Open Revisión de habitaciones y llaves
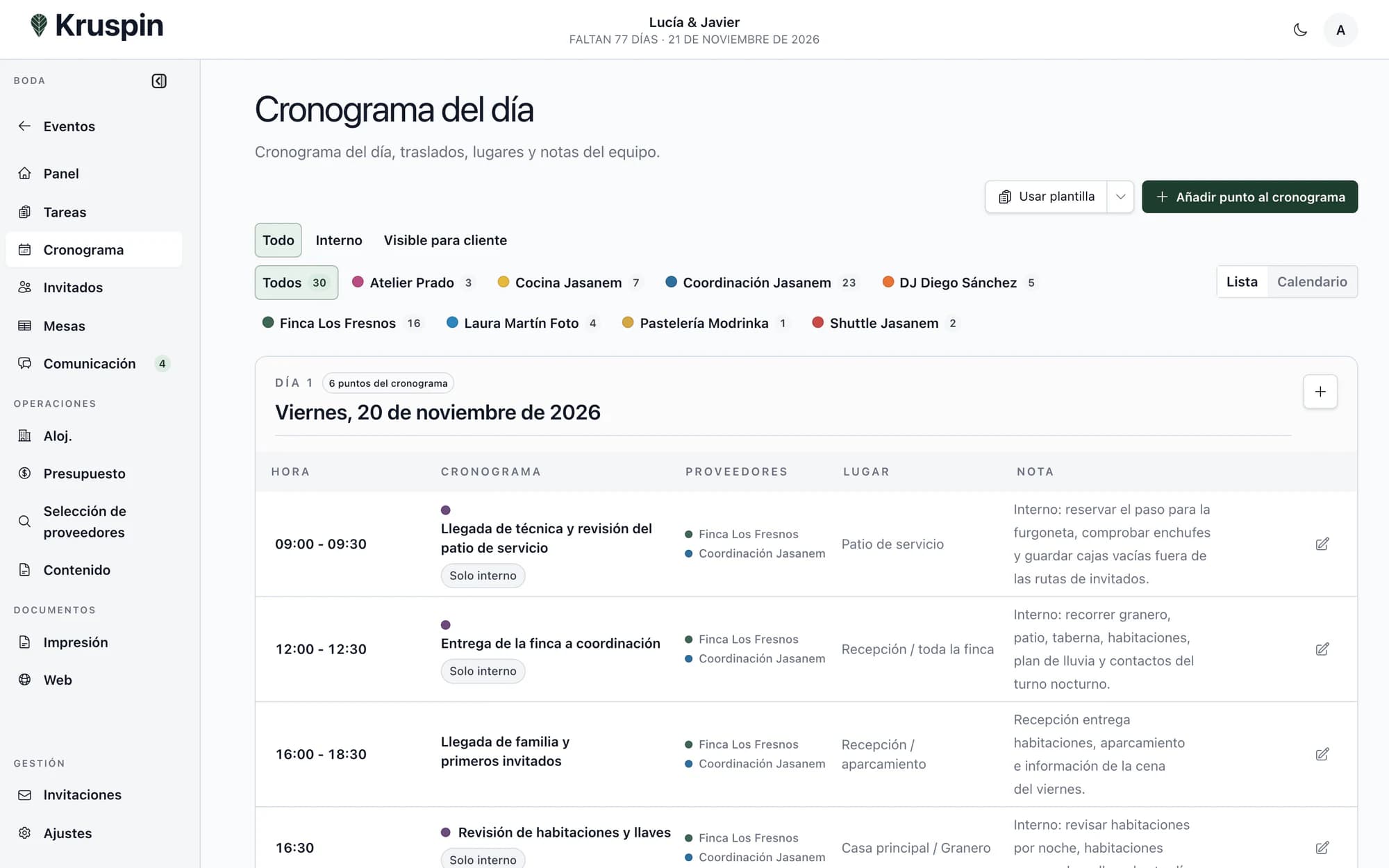Viewport: 1389px width, 868px height. point(565,833)
